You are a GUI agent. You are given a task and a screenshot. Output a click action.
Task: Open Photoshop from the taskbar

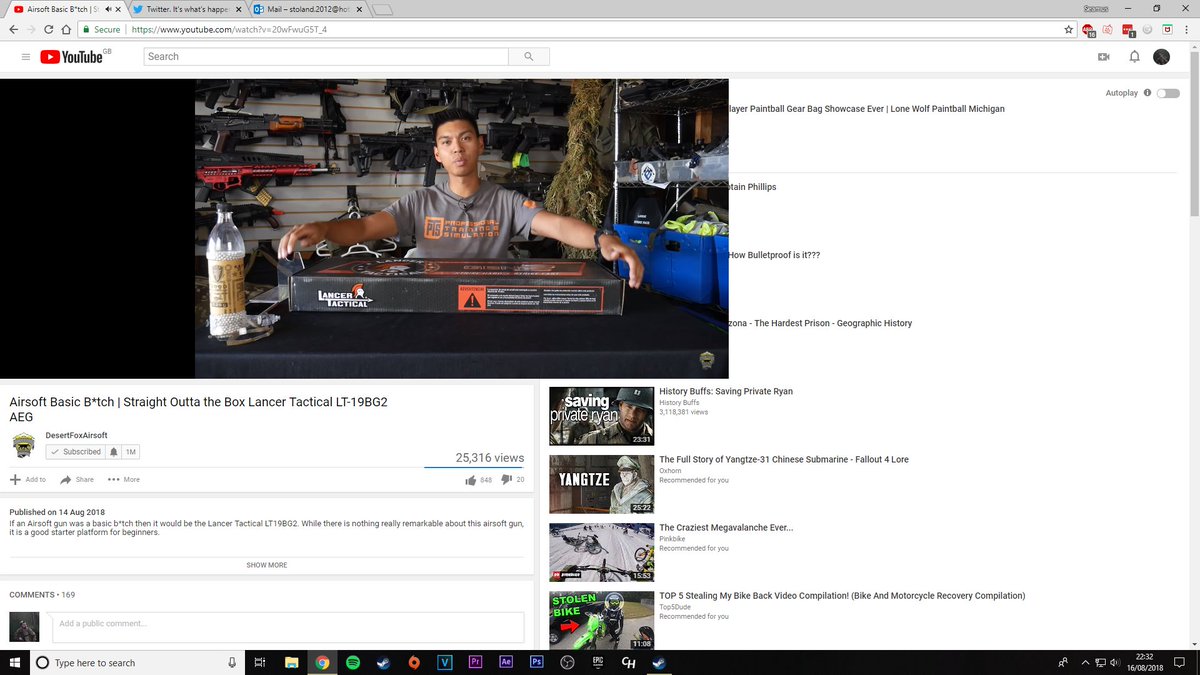coord(537,662)
